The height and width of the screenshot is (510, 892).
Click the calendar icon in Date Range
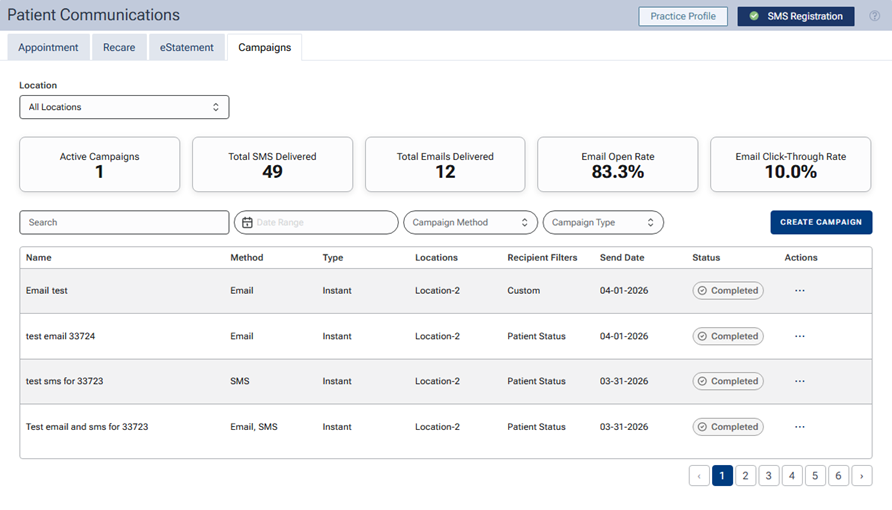pos(247,222)
